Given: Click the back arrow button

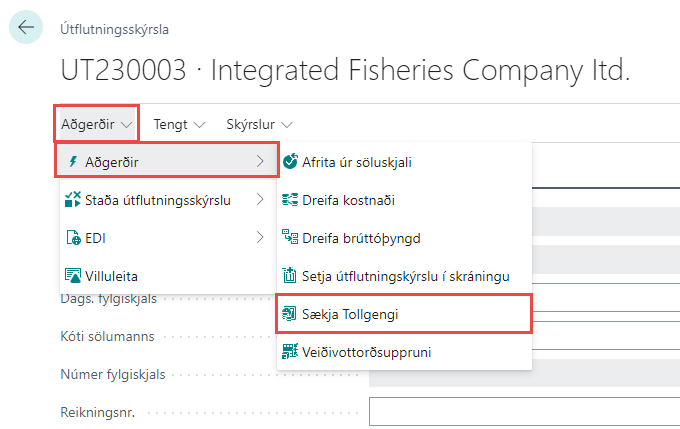Looking at the screenshot, I should pyautogui.click(x=26, y=27).
